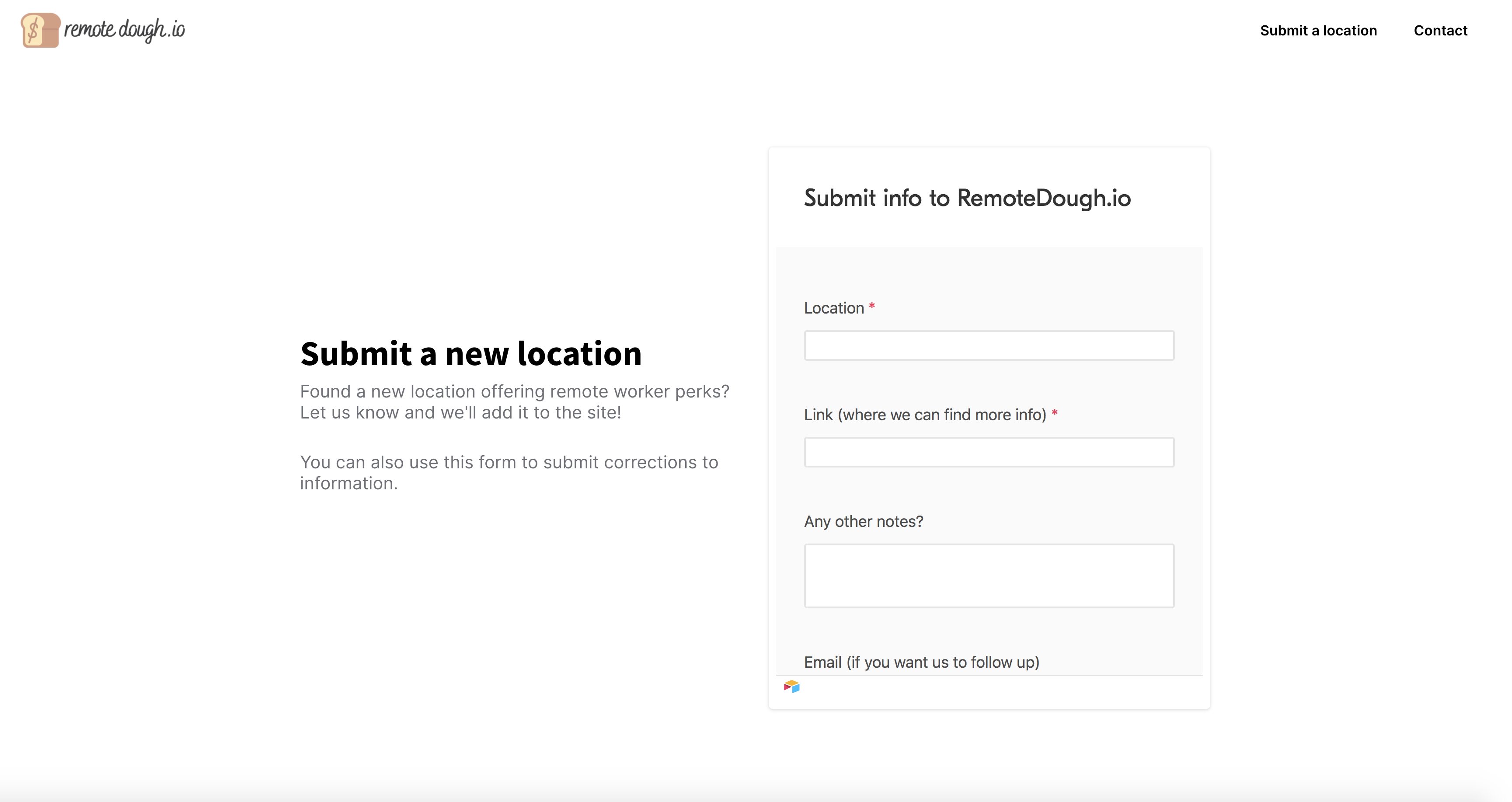Click inside the Location input field
The image size is (1512, 802).
pos(989,345)
